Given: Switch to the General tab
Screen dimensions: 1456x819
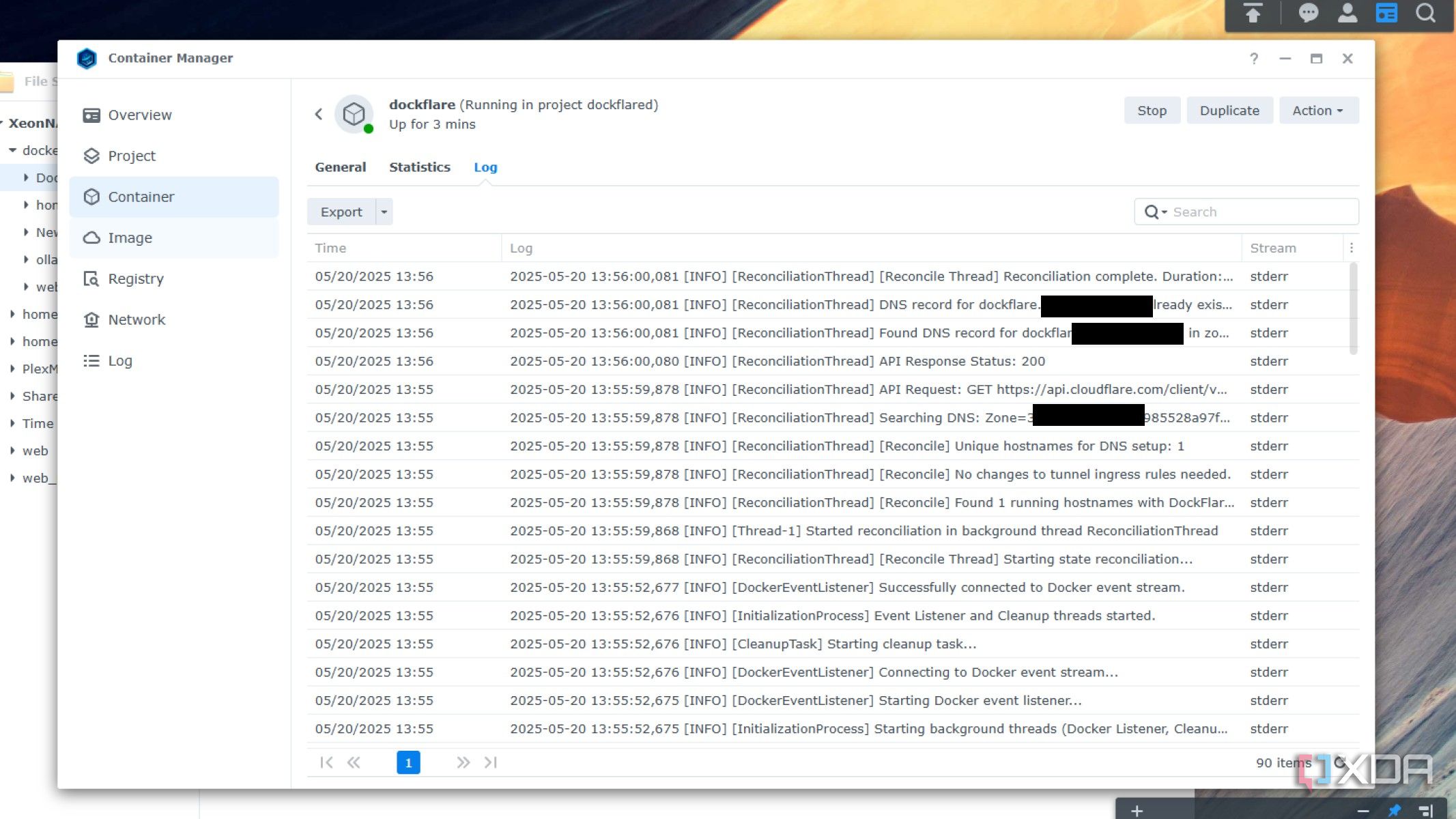Looking at the screenshot, I should point(340,167).
